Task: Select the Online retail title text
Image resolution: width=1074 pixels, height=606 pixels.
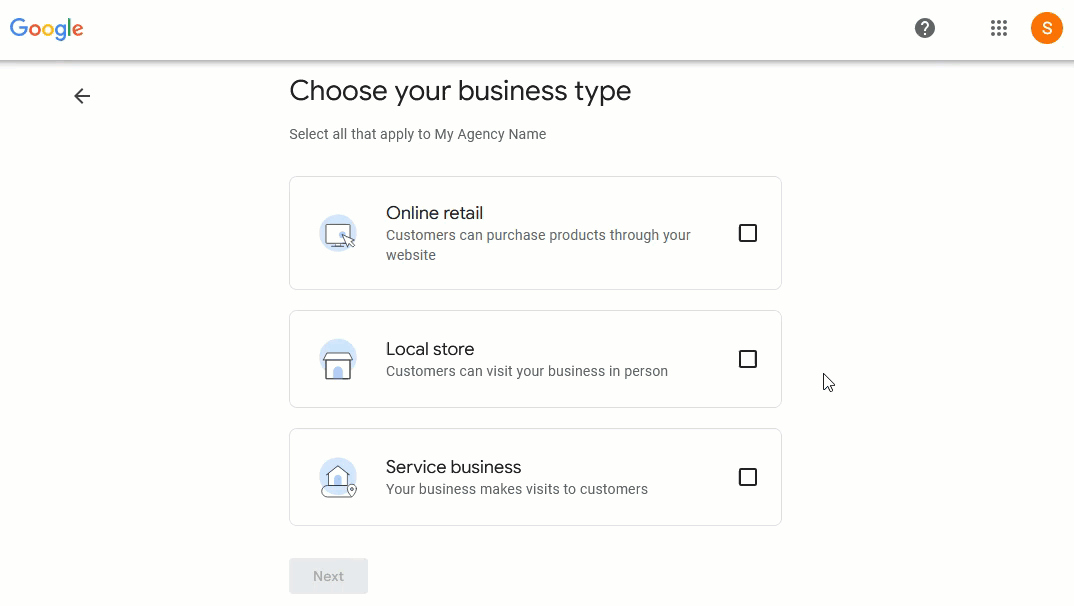Action: 434,213
